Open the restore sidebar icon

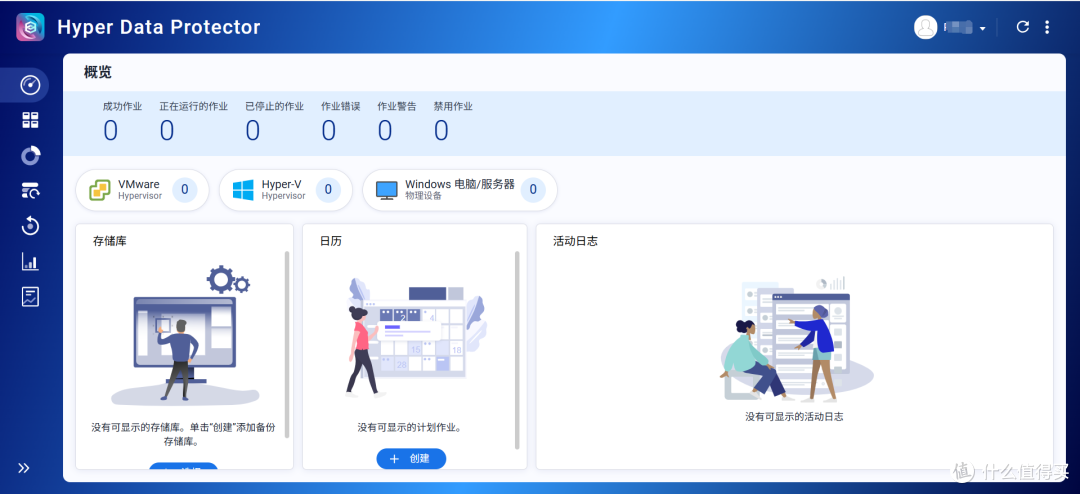click(30, 225)
